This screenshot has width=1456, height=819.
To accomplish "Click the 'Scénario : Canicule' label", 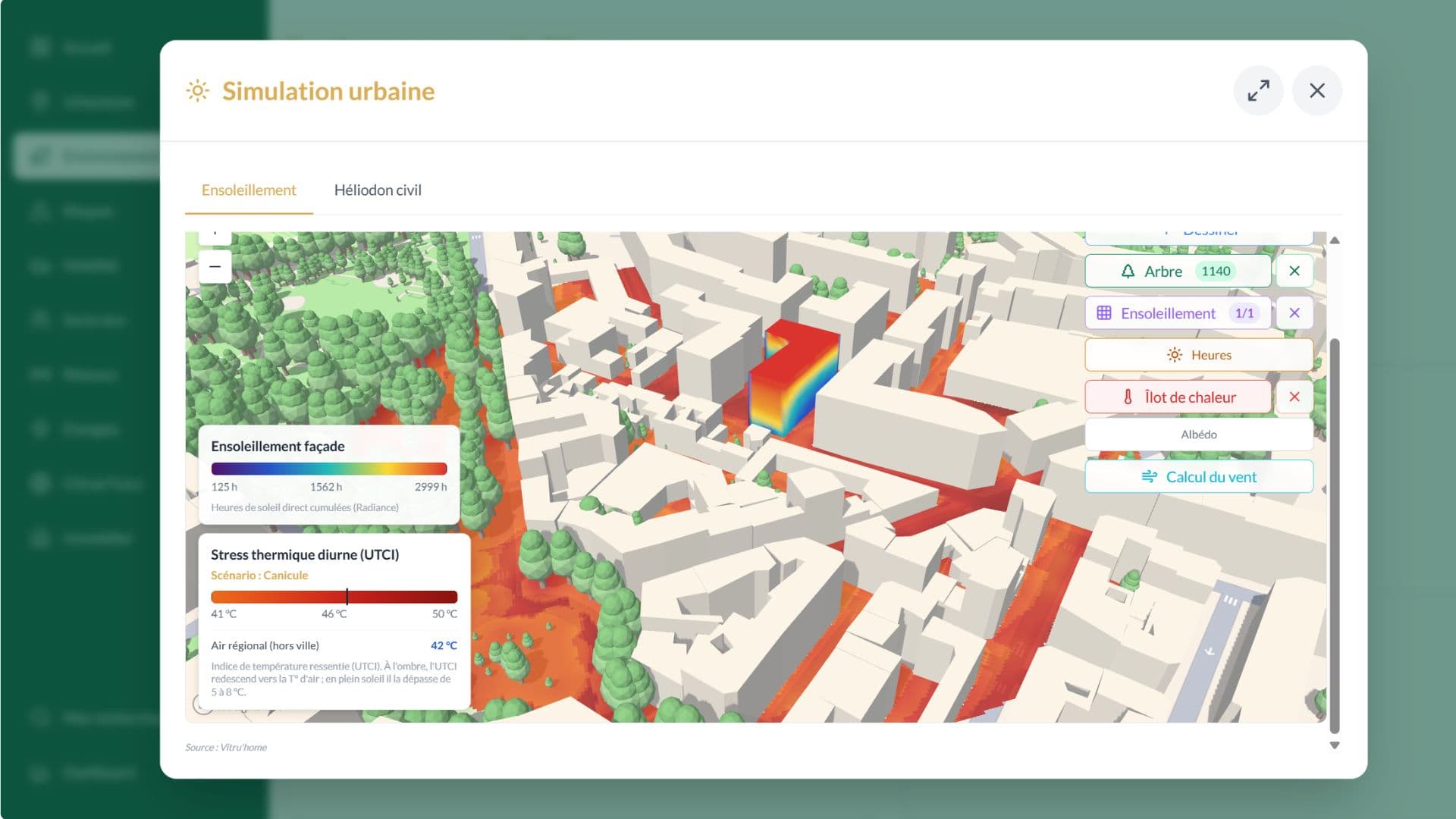I will pos(259,576).
